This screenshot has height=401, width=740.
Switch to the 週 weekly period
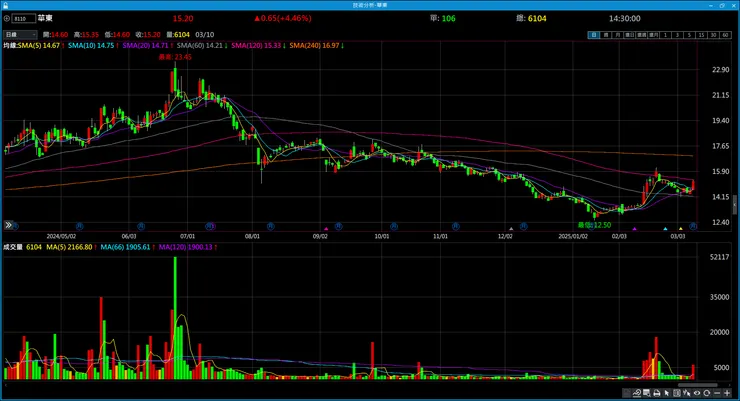click(x=606, y=35)
